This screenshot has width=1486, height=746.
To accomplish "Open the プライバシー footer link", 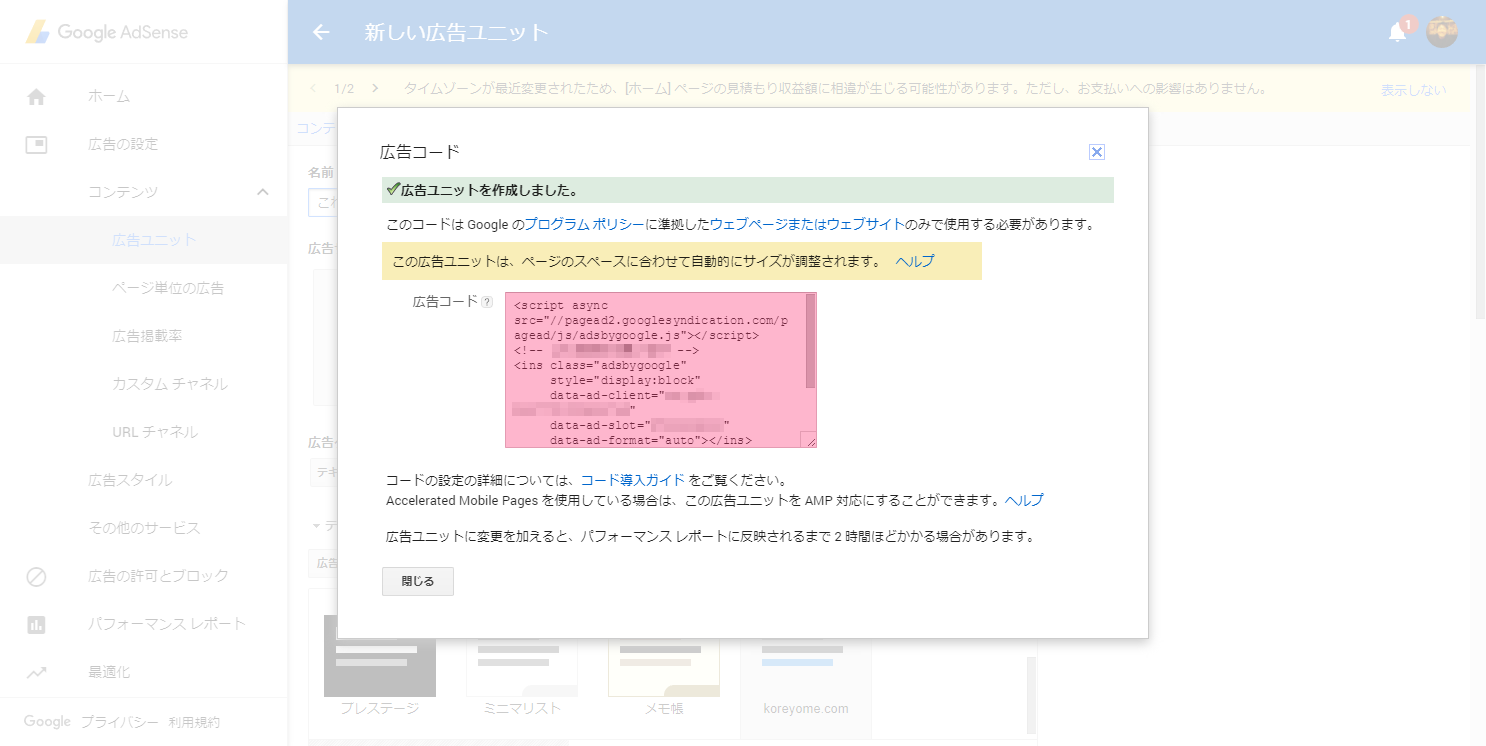I will [x=119, y=722].
